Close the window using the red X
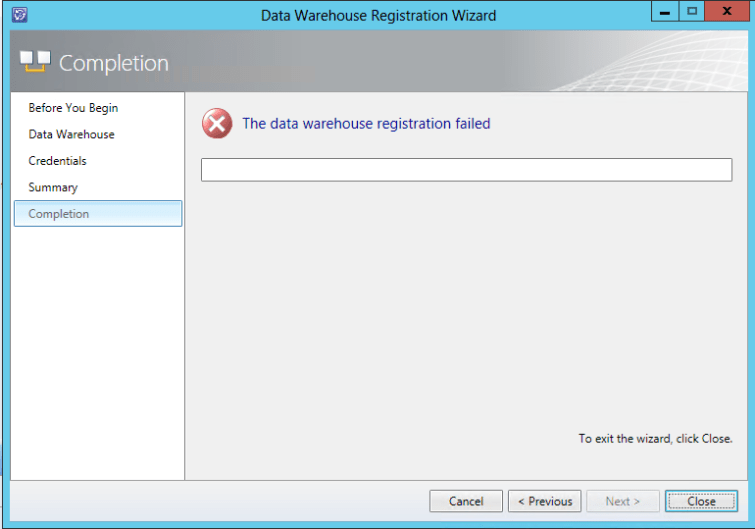The width and height of the screenshot is (755, 529). coord(726,13)
